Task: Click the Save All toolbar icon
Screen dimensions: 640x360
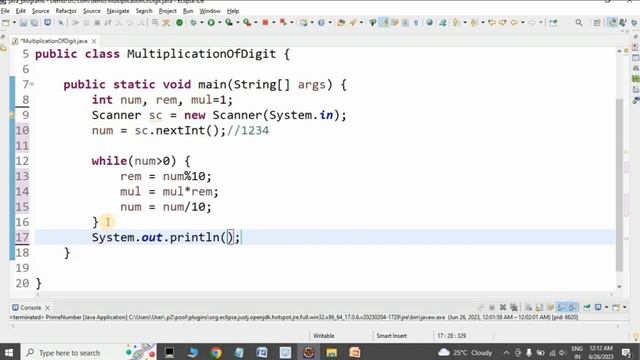Action: click(34, 23)
